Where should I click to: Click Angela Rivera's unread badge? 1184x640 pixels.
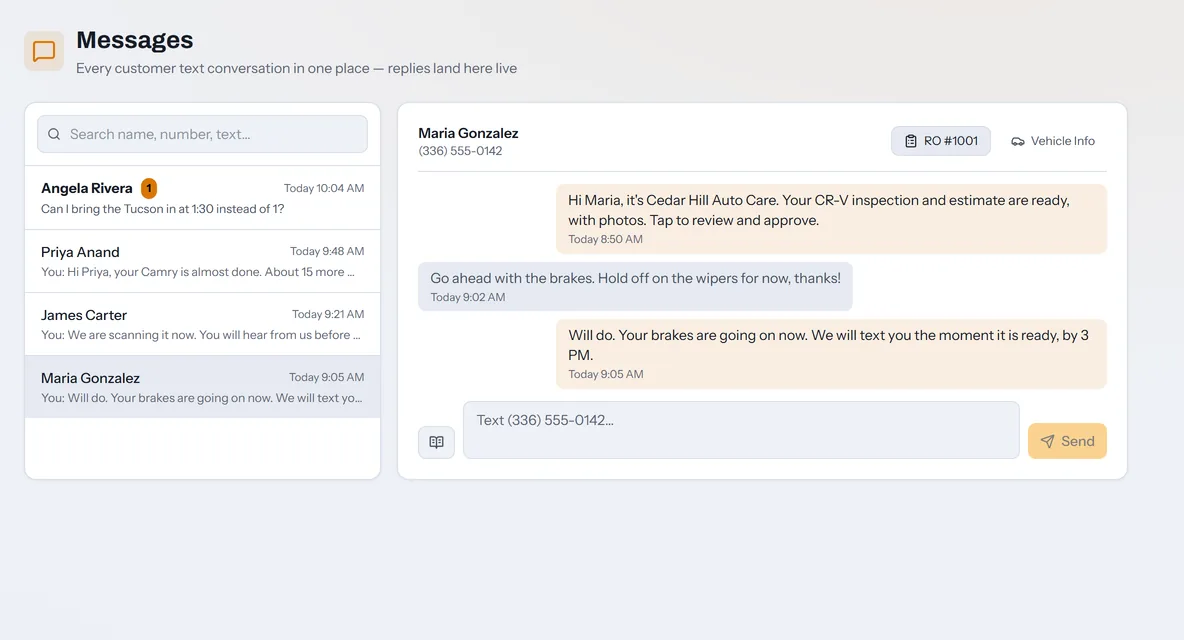coord(149,188)
